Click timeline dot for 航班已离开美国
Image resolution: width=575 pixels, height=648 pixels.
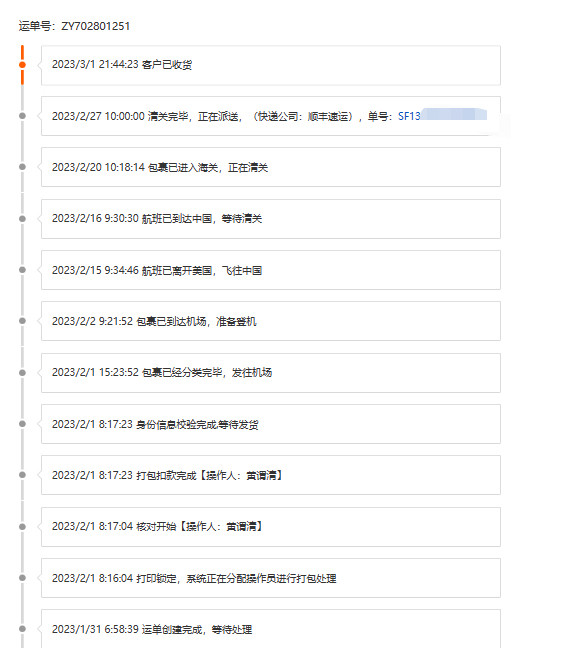[22, 270]
